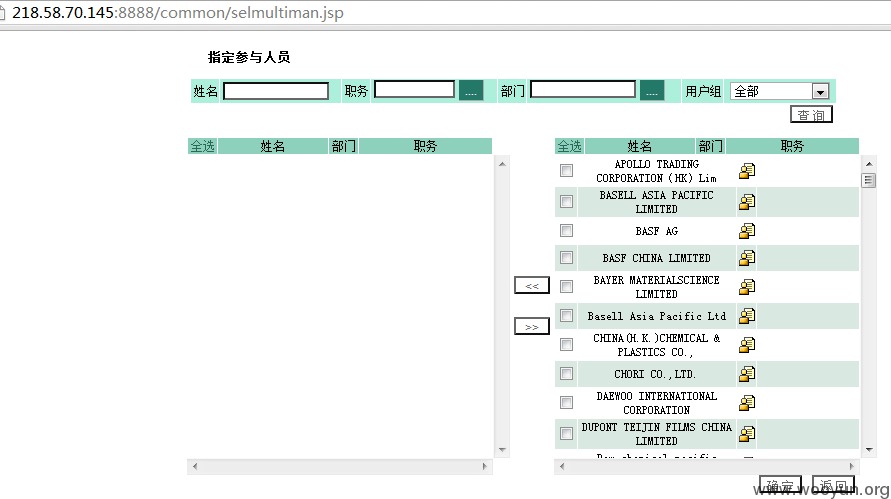Click 全选 in the left list header
This screenshot has height=499, width=891.
coord(202,146)
